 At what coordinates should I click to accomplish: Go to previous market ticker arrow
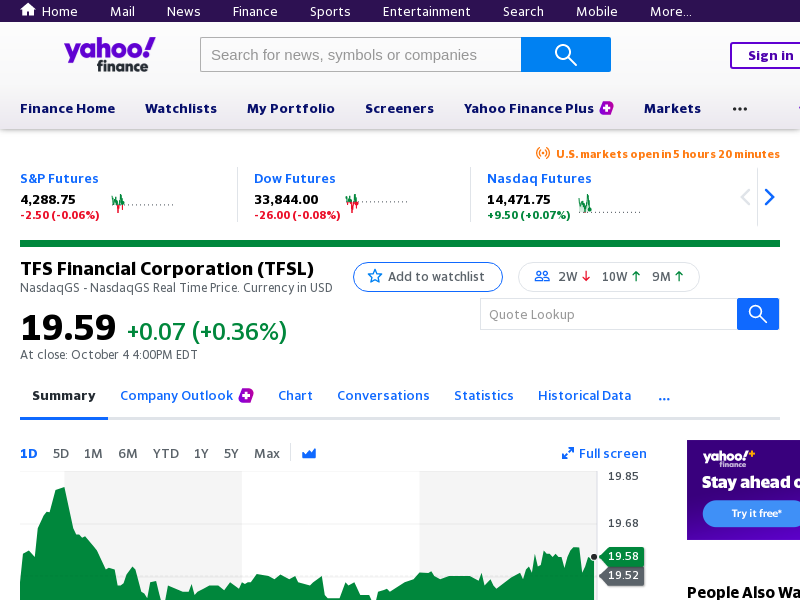click(745, 197)
